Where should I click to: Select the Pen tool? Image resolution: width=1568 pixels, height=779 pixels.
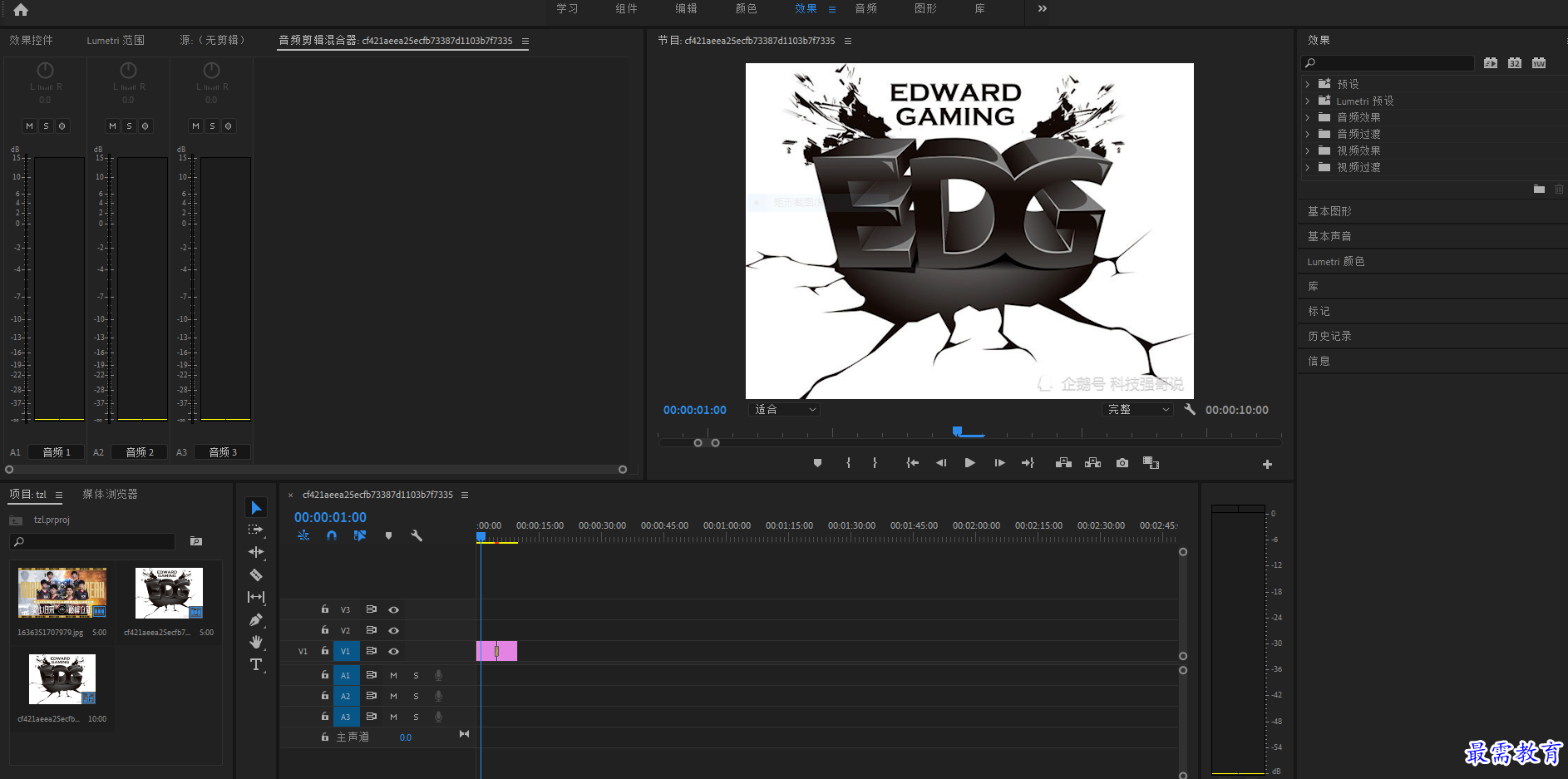click(x=256, y=619)
